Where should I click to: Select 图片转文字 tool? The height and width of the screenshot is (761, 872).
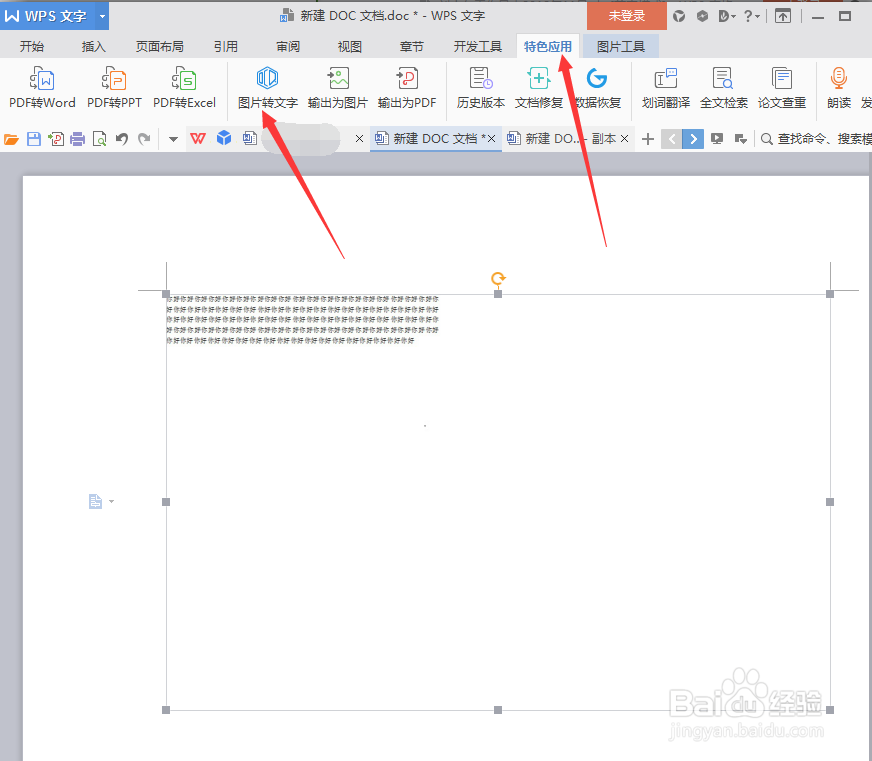[267, 88]
